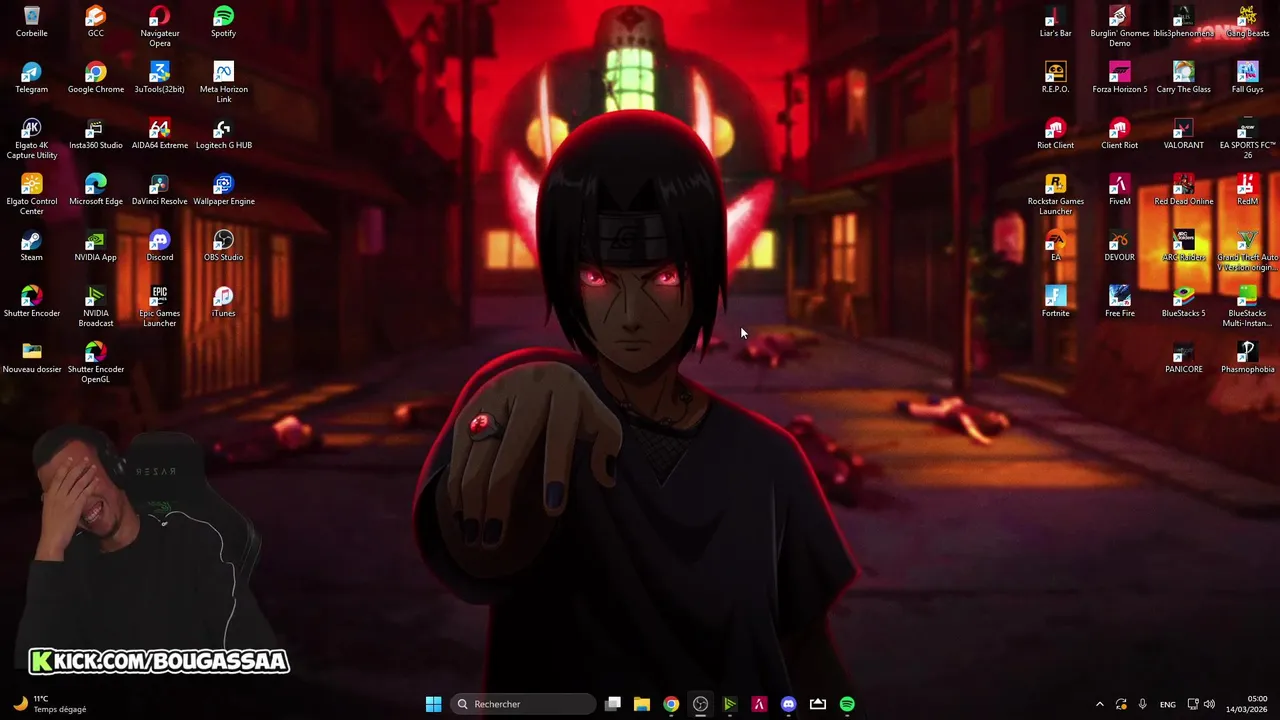Select the OBS Studio desktop icon
This screenshot has height=720, width=1280.
[x=224, y=246]
